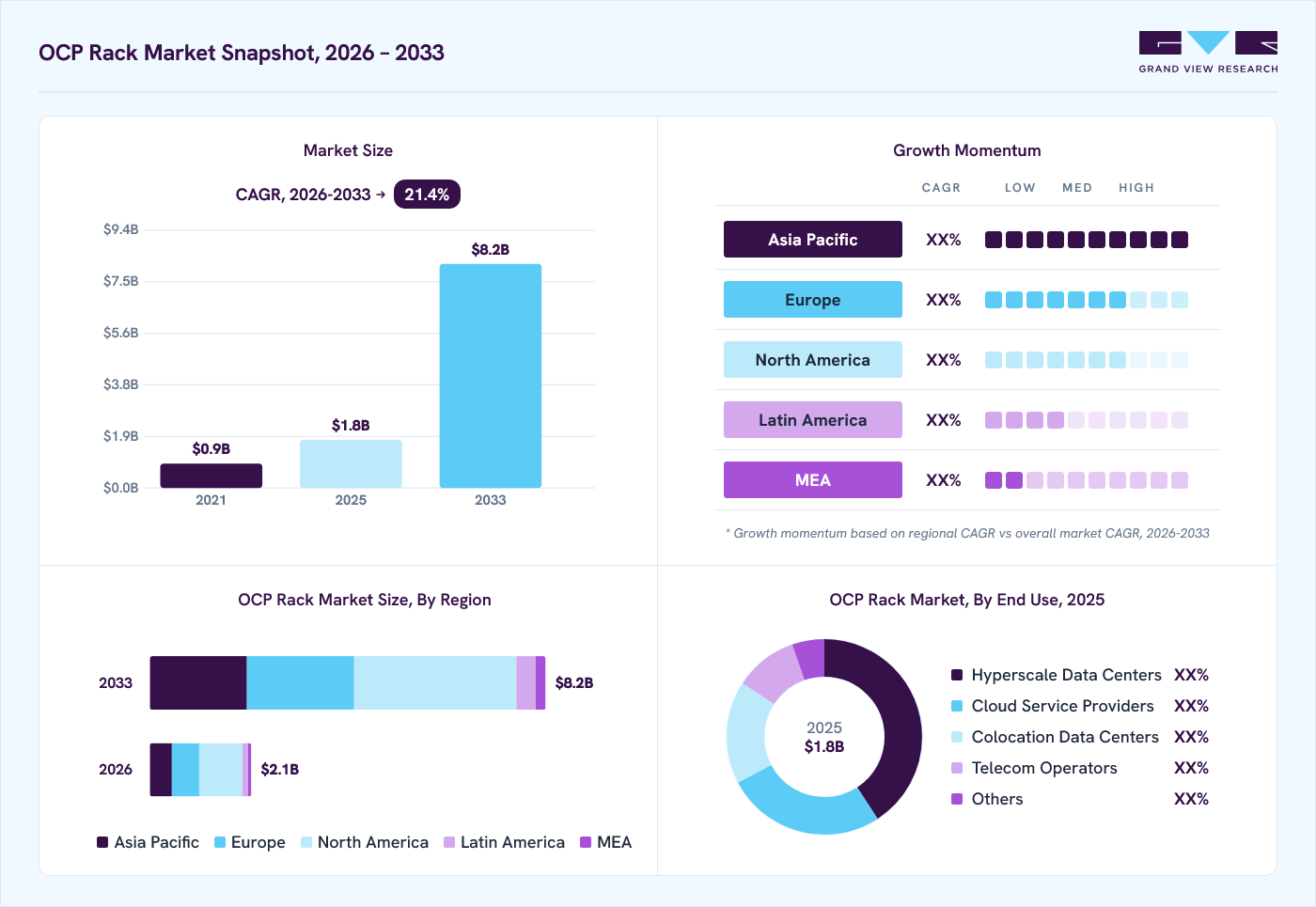The width and height of the screenshot is (1316, 907).
Task: Click the Colocation Data Centers legend swatch
Action: click(x=957, y=737)
